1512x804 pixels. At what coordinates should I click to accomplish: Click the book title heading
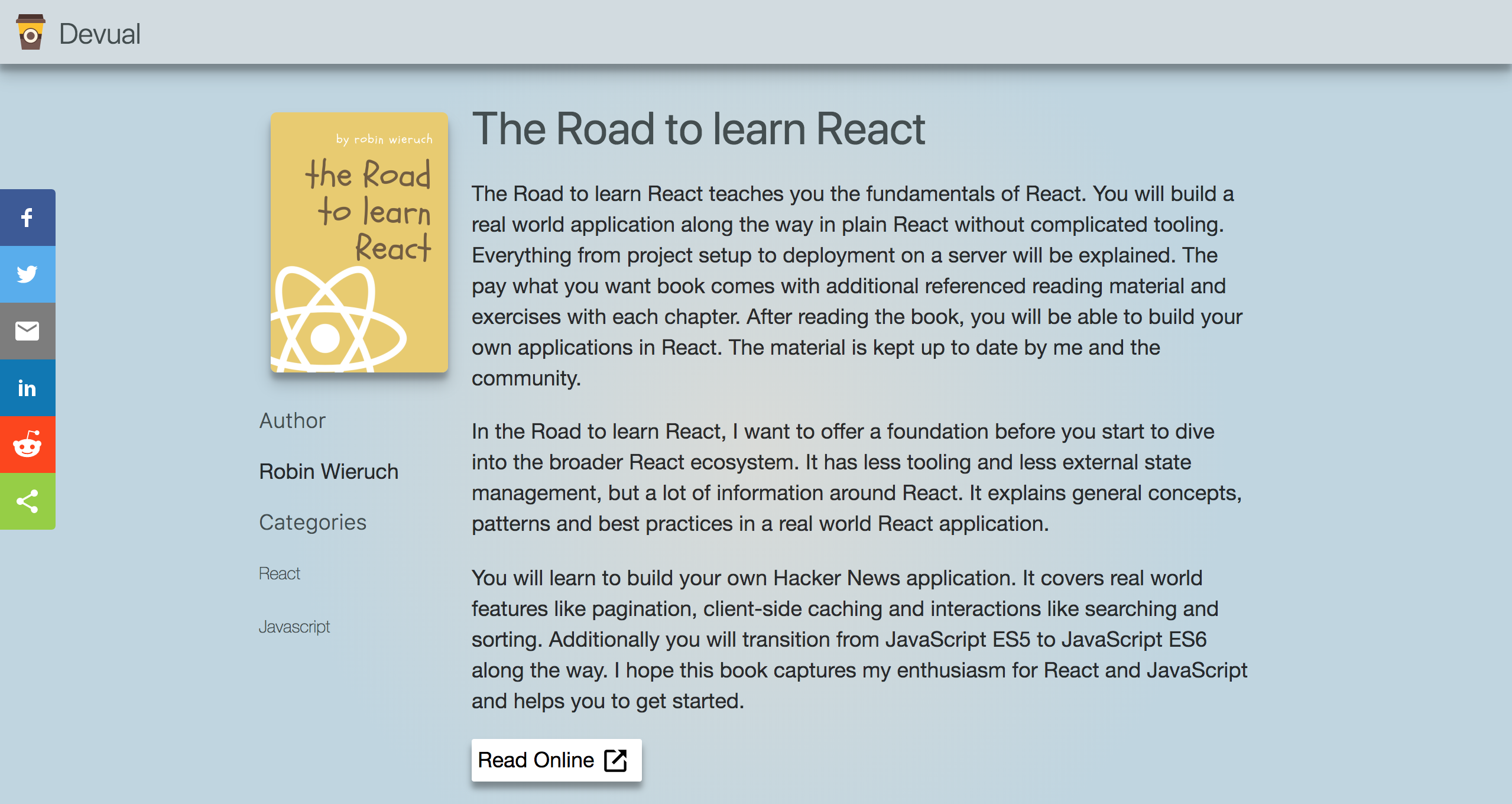coord(698,129)
